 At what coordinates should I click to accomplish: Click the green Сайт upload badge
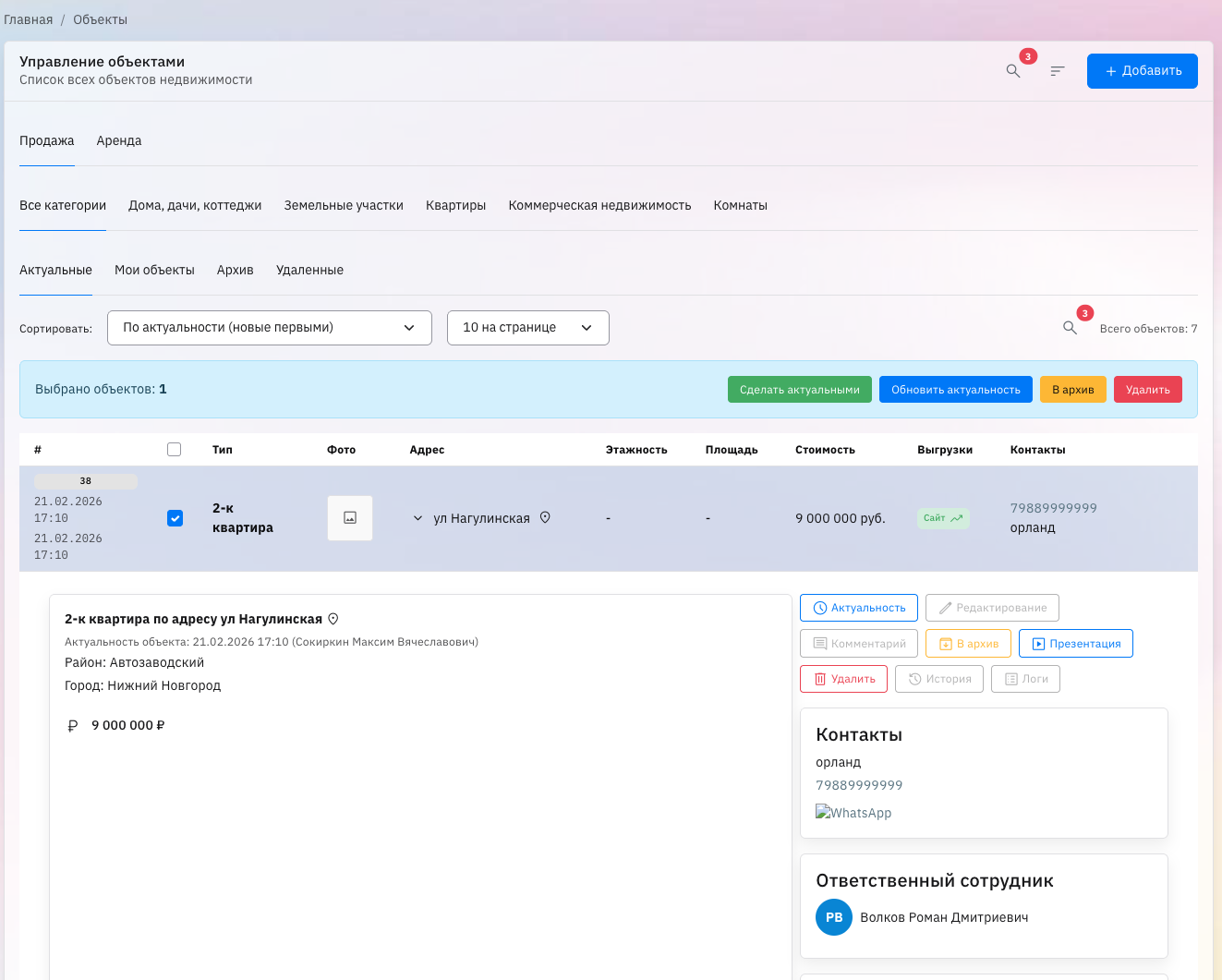click(942, 518)
